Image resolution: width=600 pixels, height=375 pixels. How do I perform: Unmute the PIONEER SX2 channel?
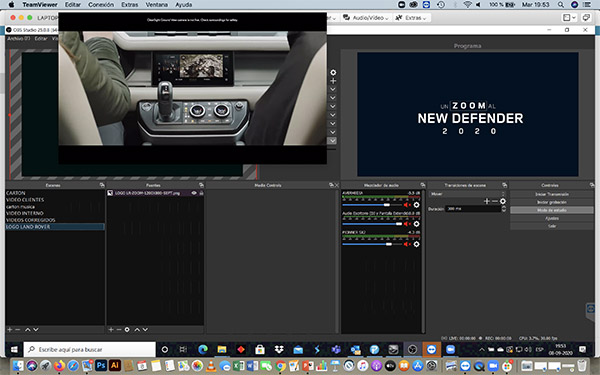407,244
